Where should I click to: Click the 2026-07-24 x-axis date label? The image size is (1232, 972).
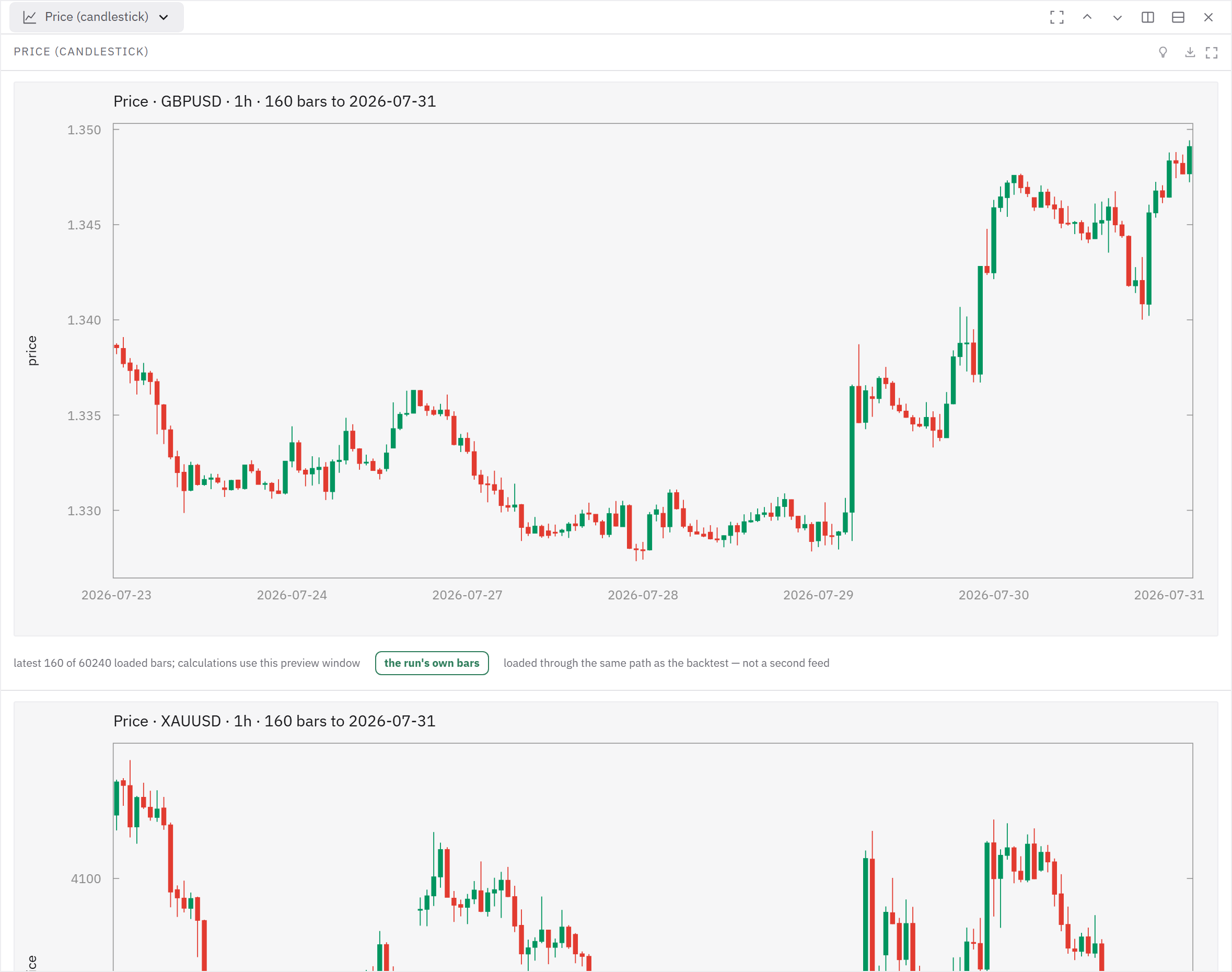292,595
